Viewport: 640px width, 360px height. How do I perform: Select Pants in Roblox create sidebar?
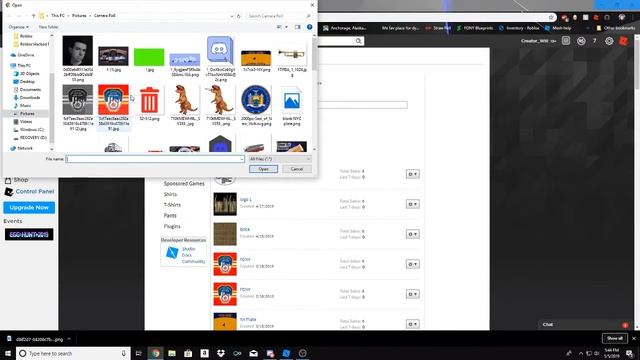click(x=170, y=216)
